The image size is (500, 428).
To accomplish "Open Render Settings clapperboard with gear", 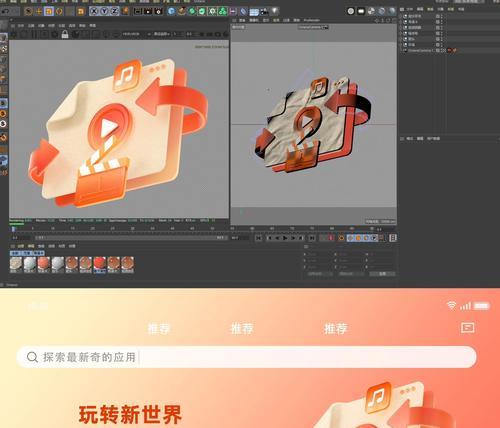I will click(x=159, y=11).
